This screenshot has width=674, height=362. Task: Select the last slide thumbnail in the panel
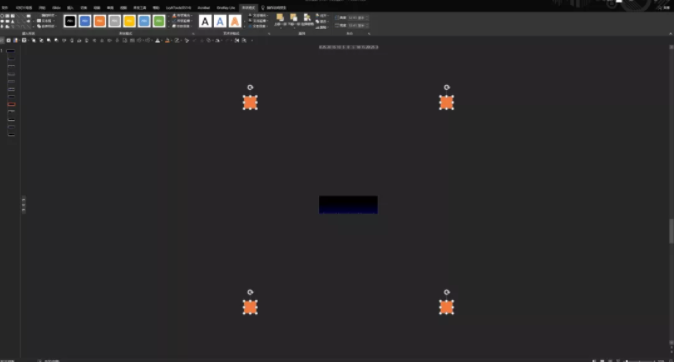(x=11, y=135)
